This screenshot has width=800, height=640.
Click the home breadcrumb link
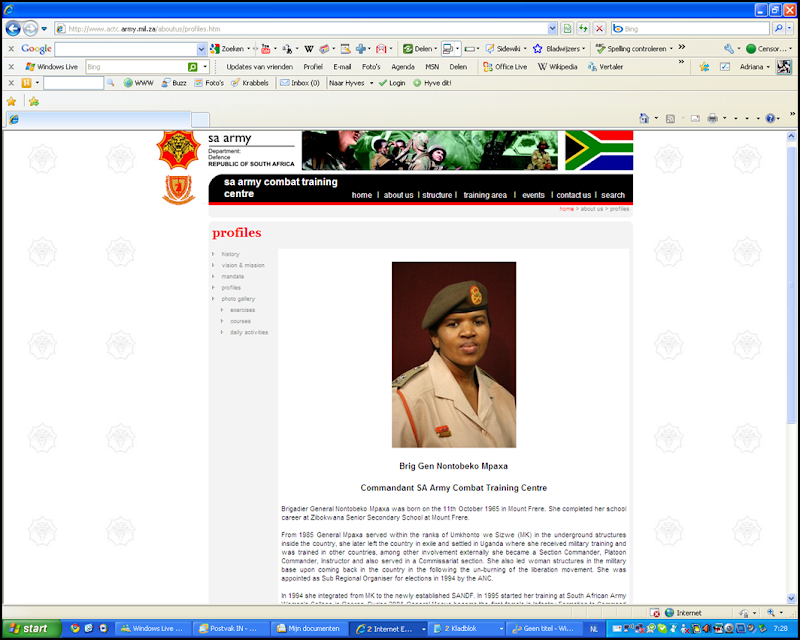click(566, 209)
